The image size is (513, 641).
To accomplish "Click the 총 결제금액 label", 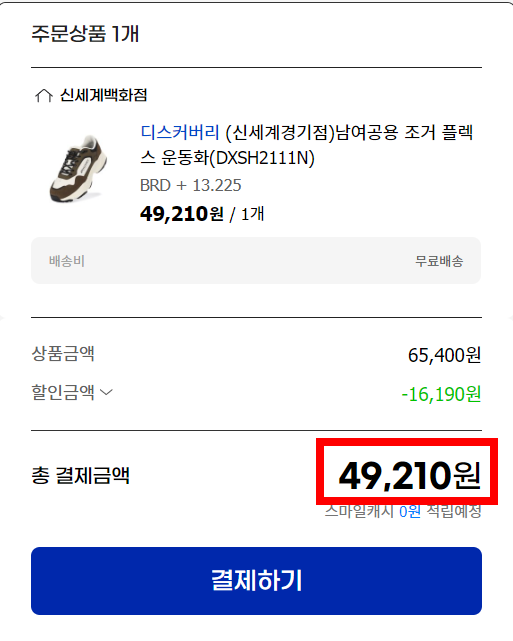I will click(x=81, y=475).
